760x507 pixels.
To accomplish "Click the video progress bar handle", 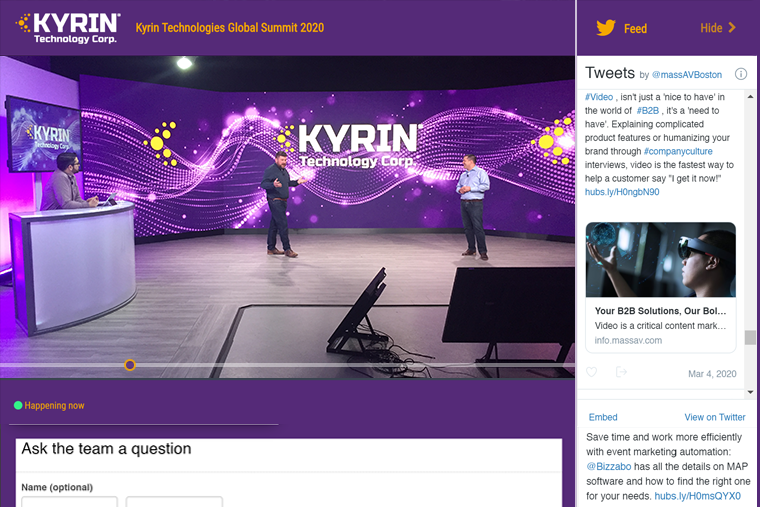I will tap(129, 365).
